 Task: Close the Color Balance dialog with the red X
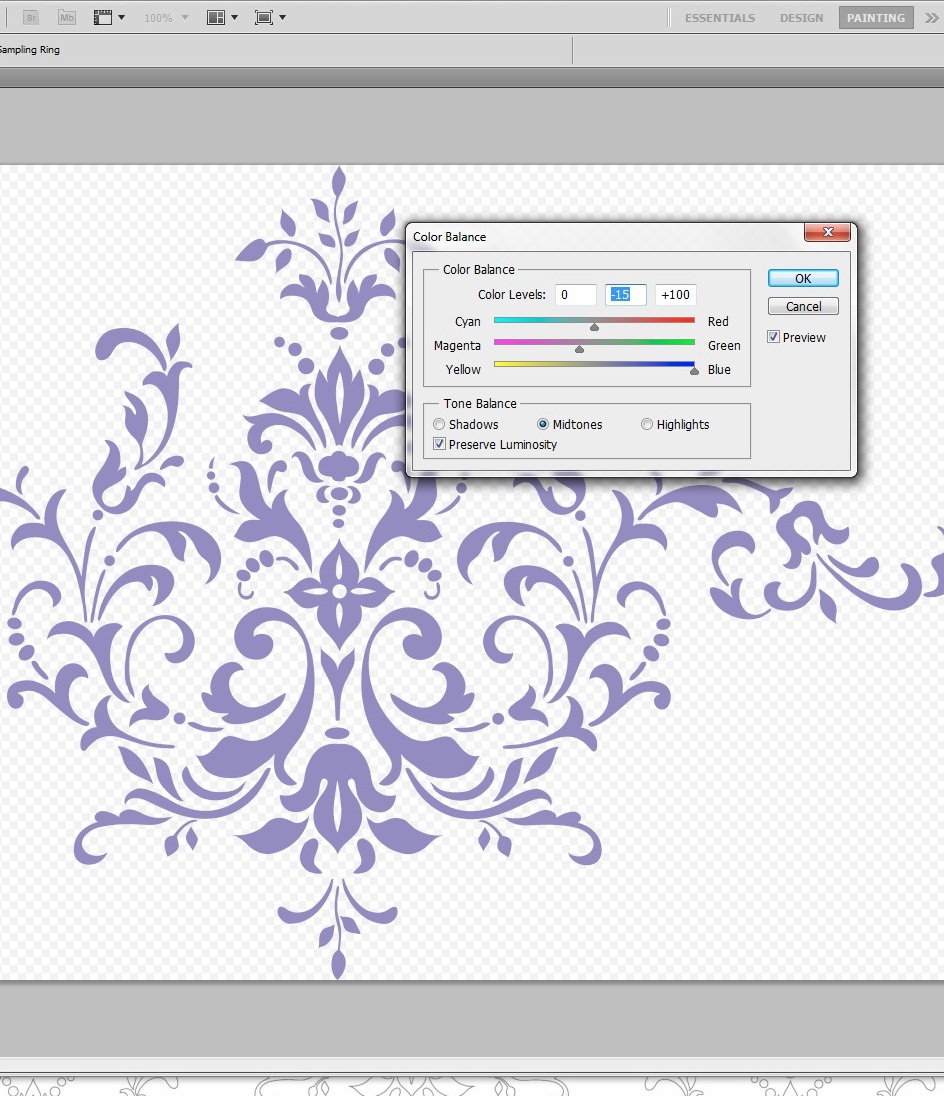coord(828,232)
